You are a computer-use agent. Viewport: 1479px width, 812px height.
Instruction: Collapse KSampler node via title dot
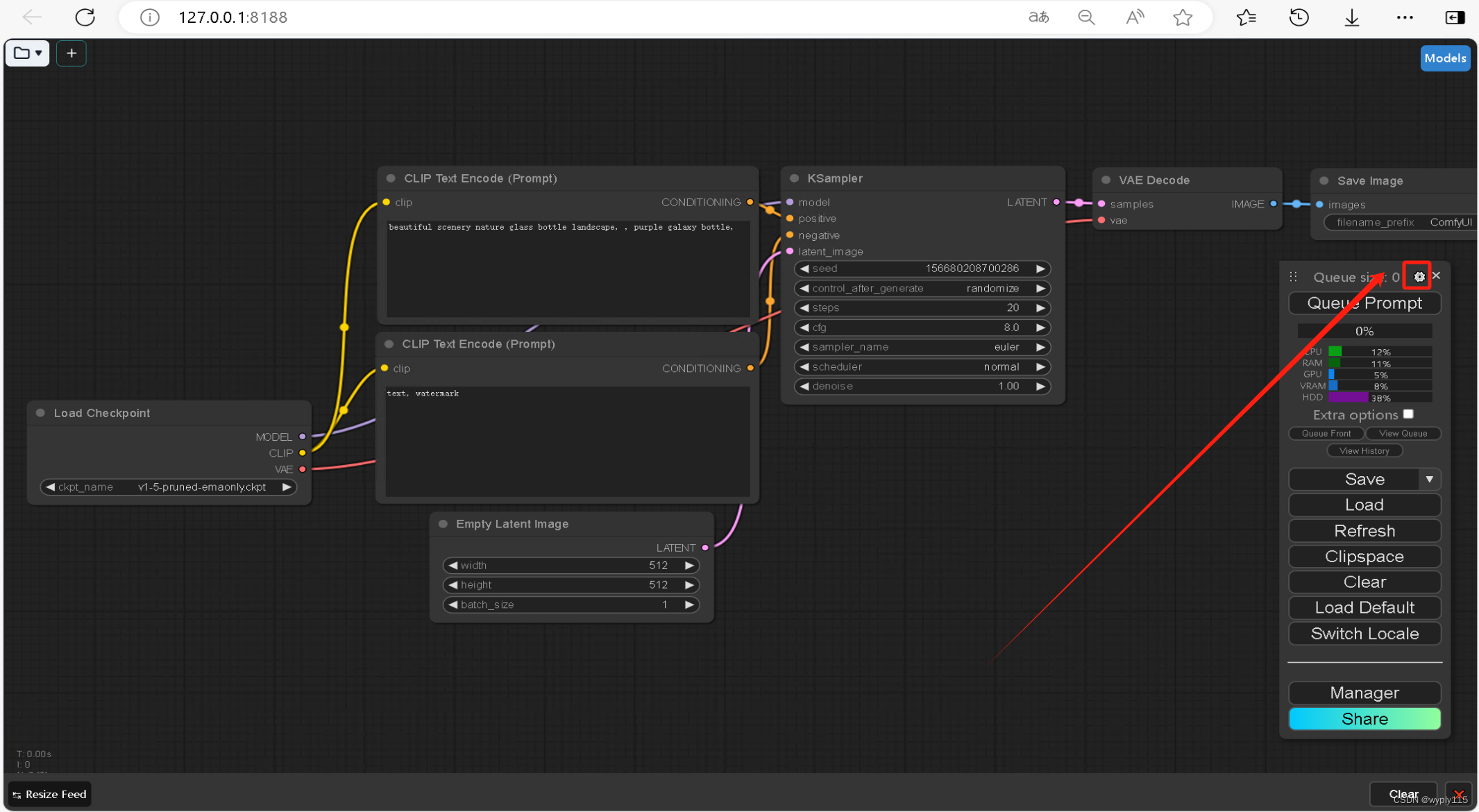click(795, 178)
